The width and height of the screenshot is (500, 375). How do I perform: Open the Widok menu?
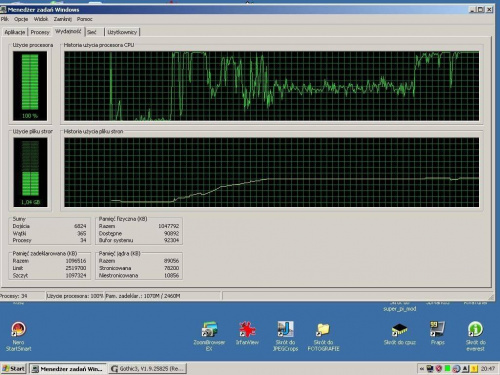(x=41, y=19)
